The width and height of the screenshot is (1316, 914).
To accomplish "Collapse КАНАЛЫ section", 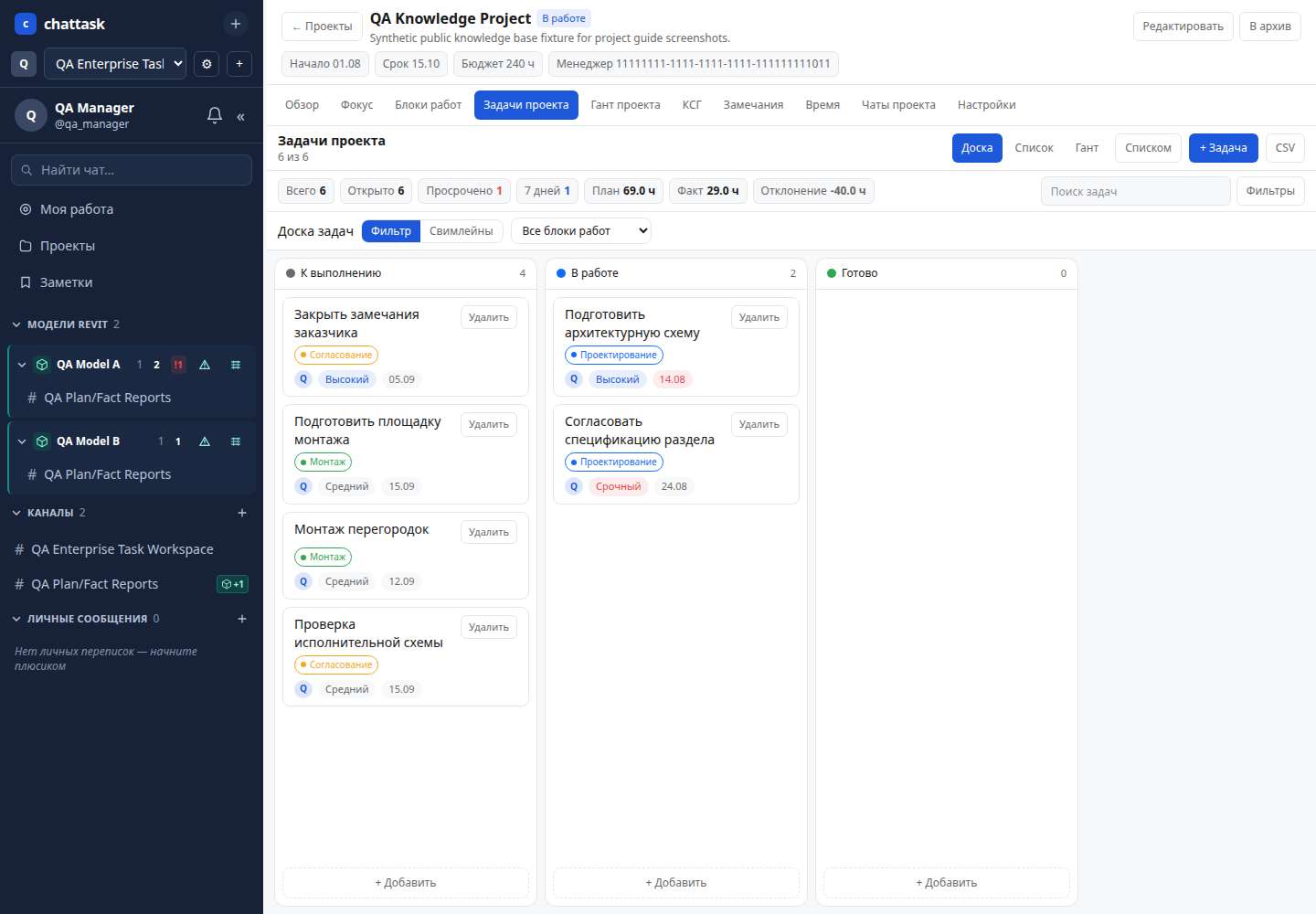I will [x=16, y=513].
